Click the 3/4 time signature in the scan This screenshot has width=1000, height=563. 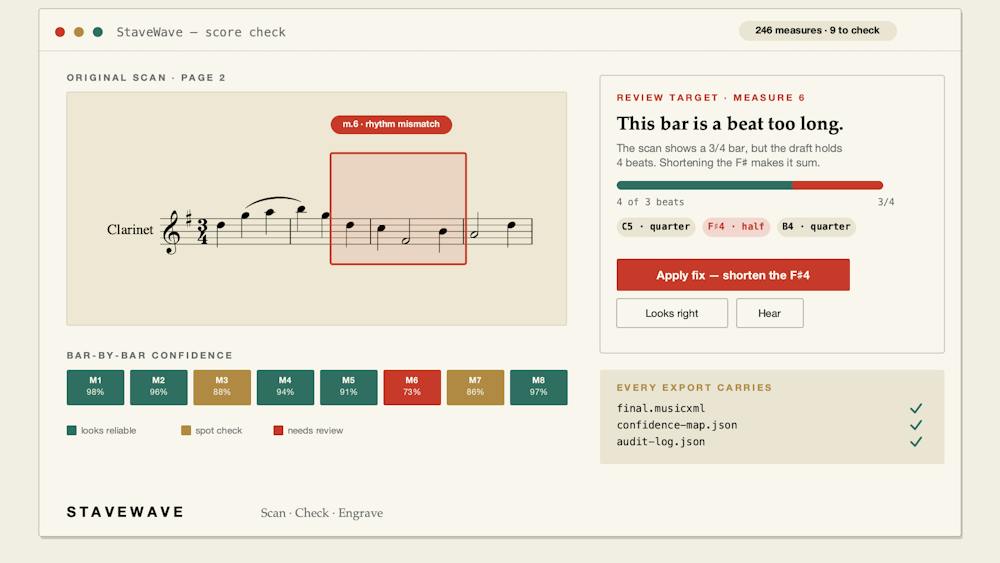coord(202,231)
